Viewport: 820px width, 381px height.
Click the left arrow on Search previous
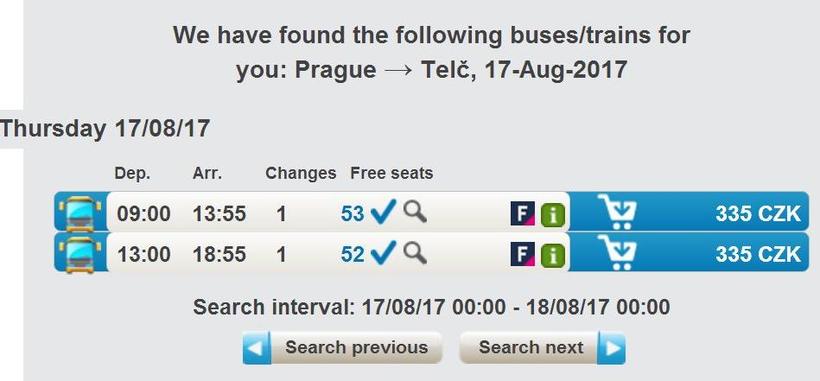(257, 348)
